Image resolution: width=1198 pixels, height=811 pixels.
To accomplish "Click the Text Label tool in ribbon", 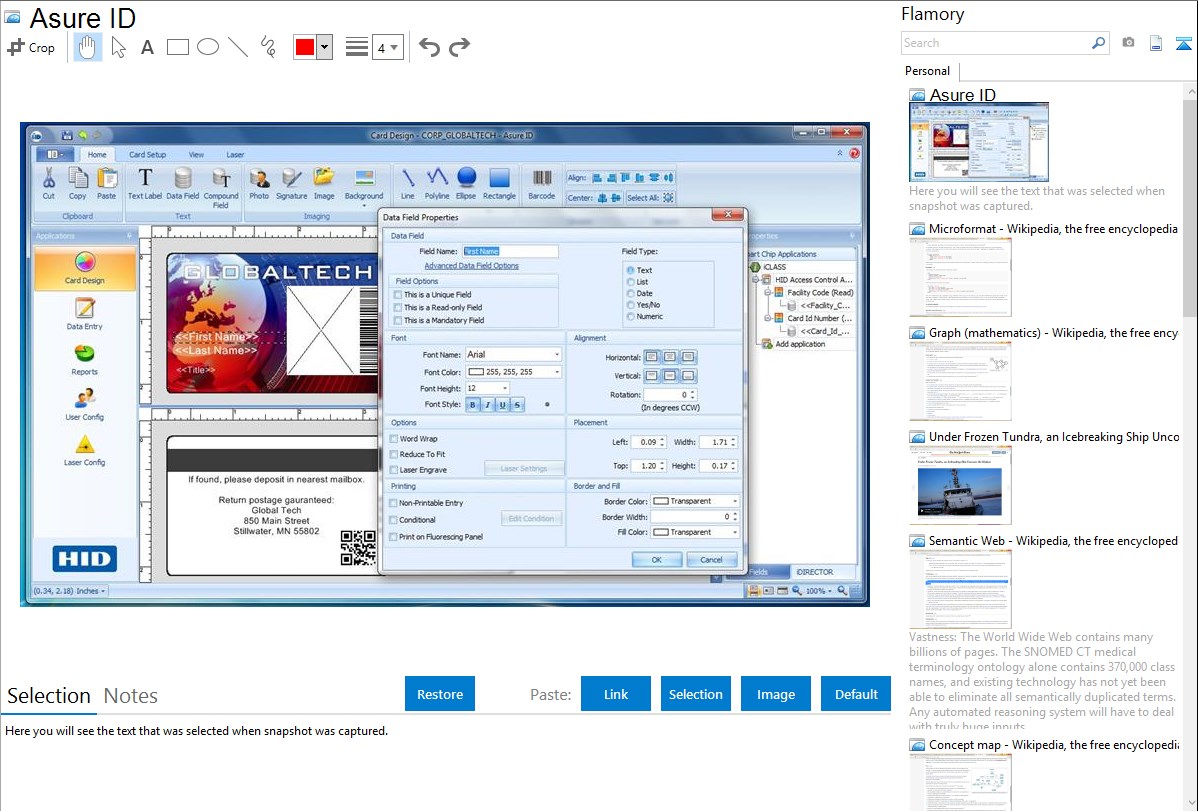I will [144, 183].
